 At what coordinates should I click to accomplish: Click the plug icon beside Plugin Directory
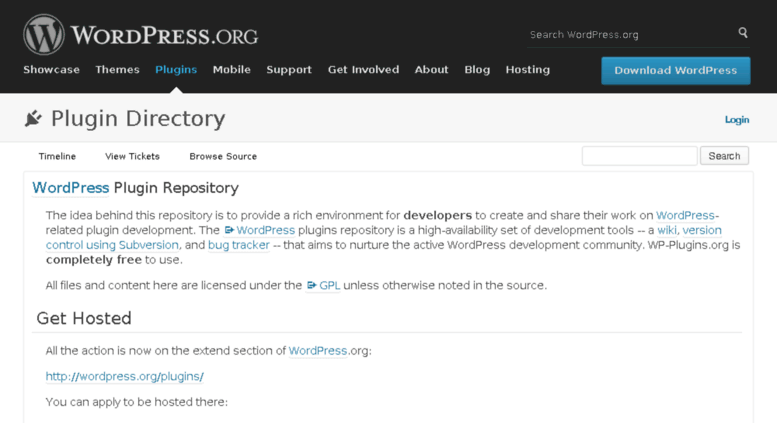coord(33,118)
